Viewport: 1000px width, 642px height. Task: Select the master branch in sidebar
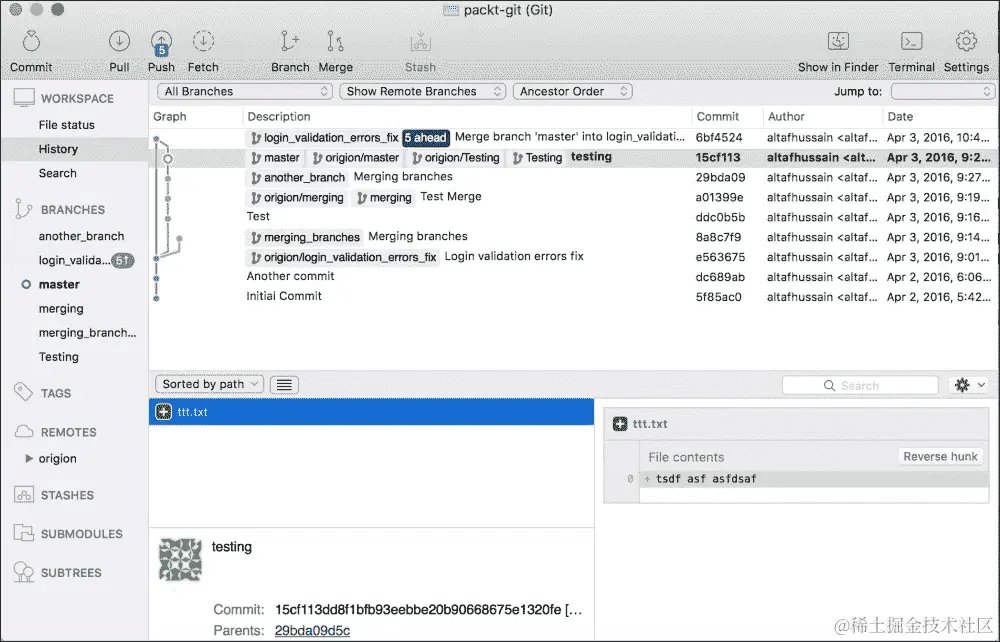(59, 284)
